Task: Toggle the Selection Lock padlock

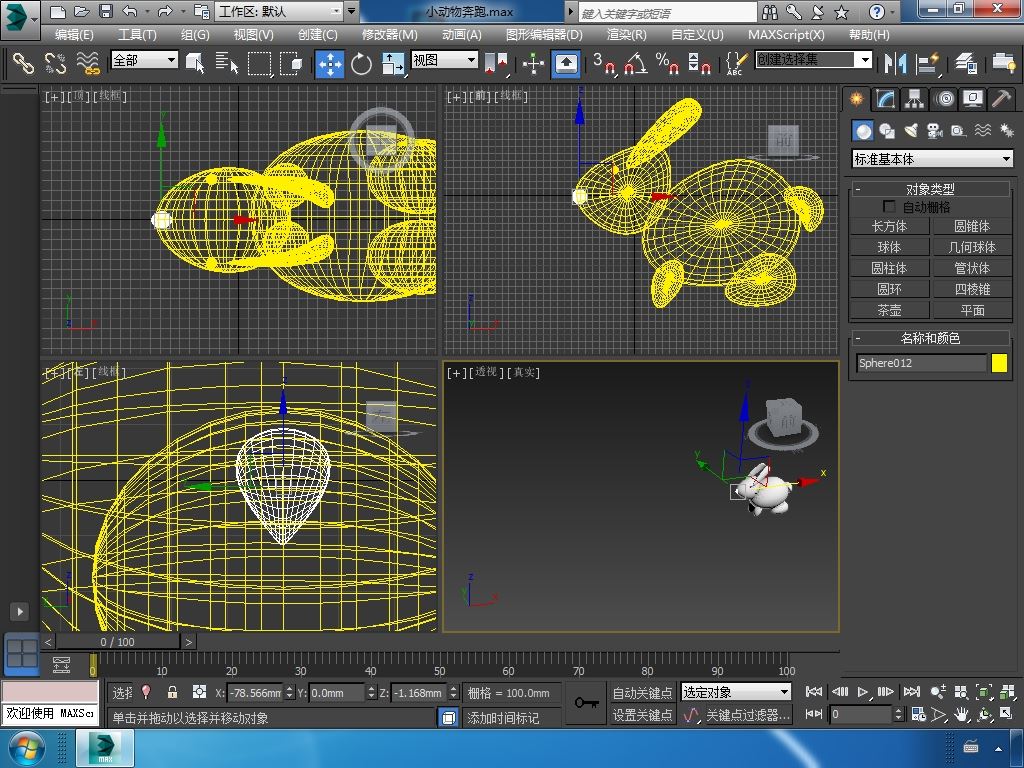Action: click(172, 692)
